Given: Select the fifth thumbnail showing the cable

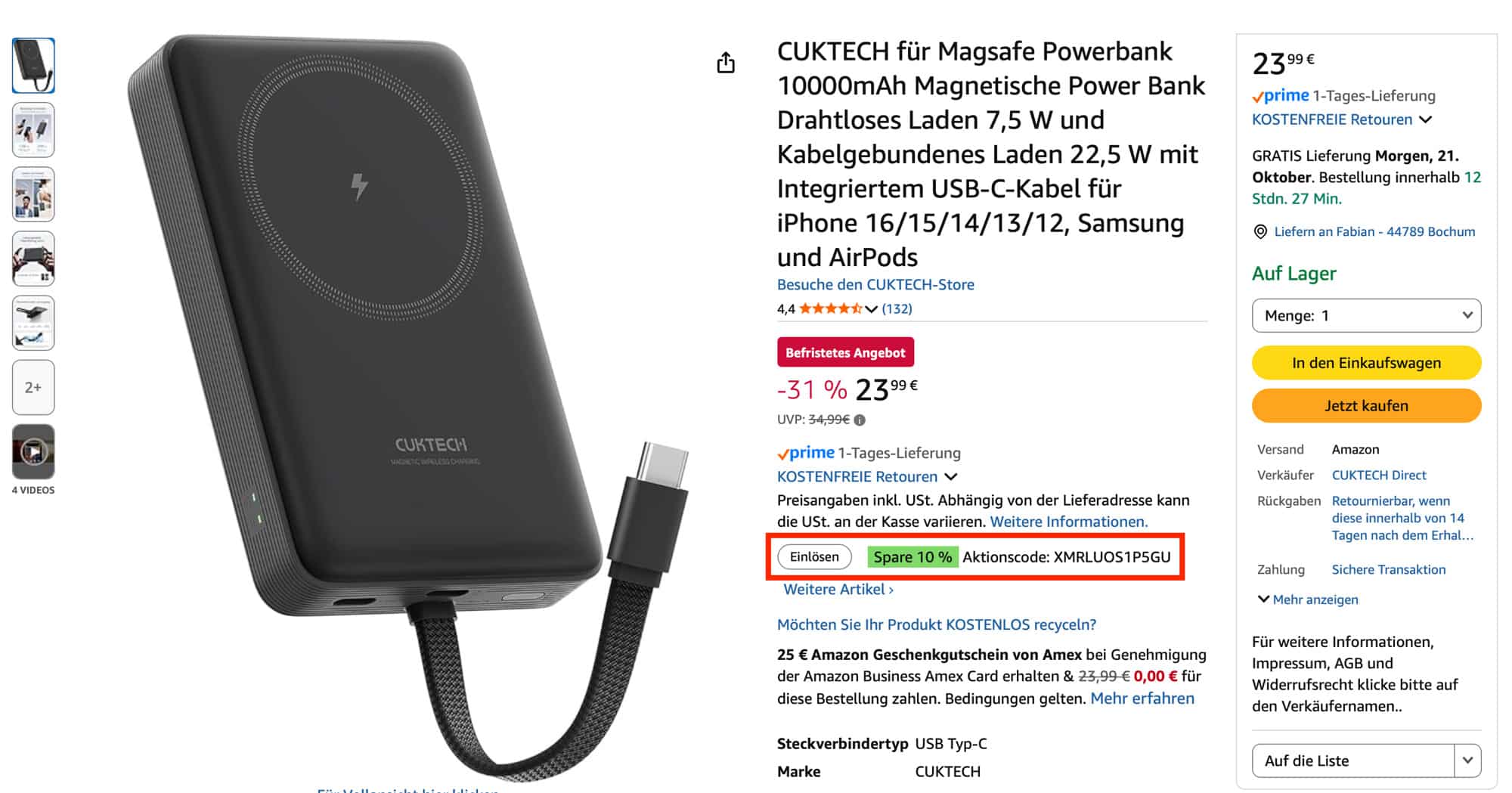Looking at the screenshot, I should [33, 323].
